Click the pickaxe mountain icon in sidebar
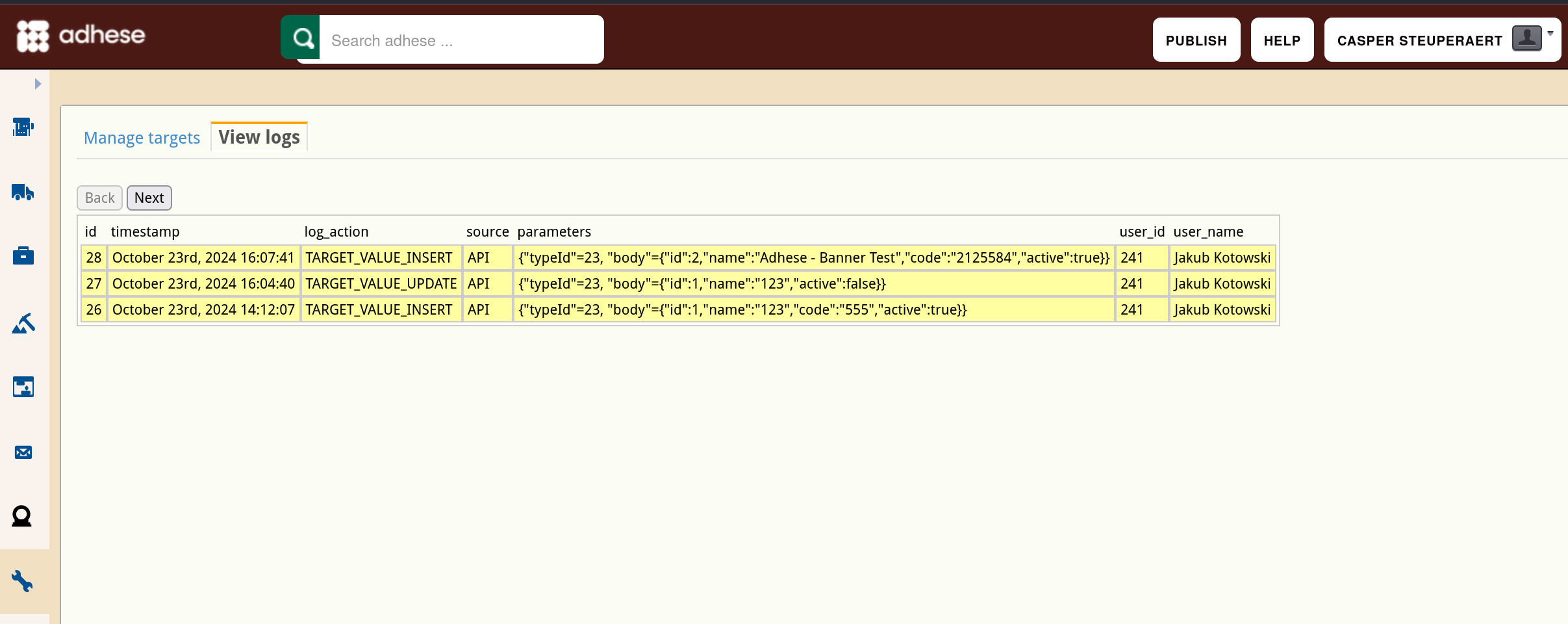 coord(23,322)
